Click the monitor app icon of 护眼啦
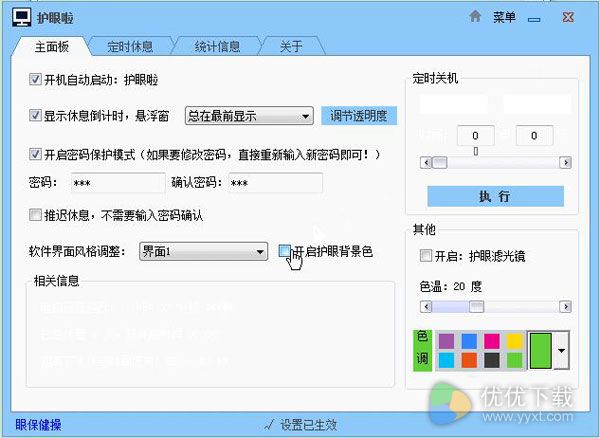Image resolution: width=600 pixels, height=438 pixels. pyautogui.click(x=21, y=18)
